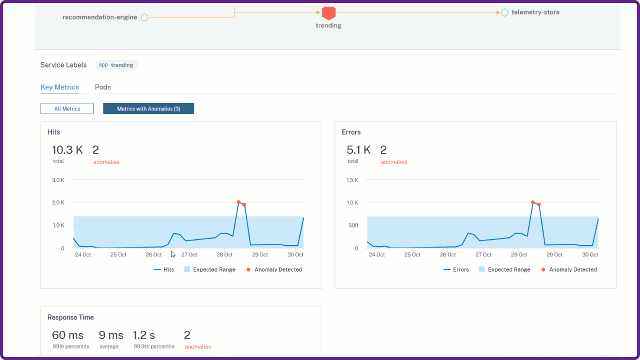This screenshot has height=360, width=640.
Task: Click first anomaly dot on Errors chart
Action: coord(533,202)
